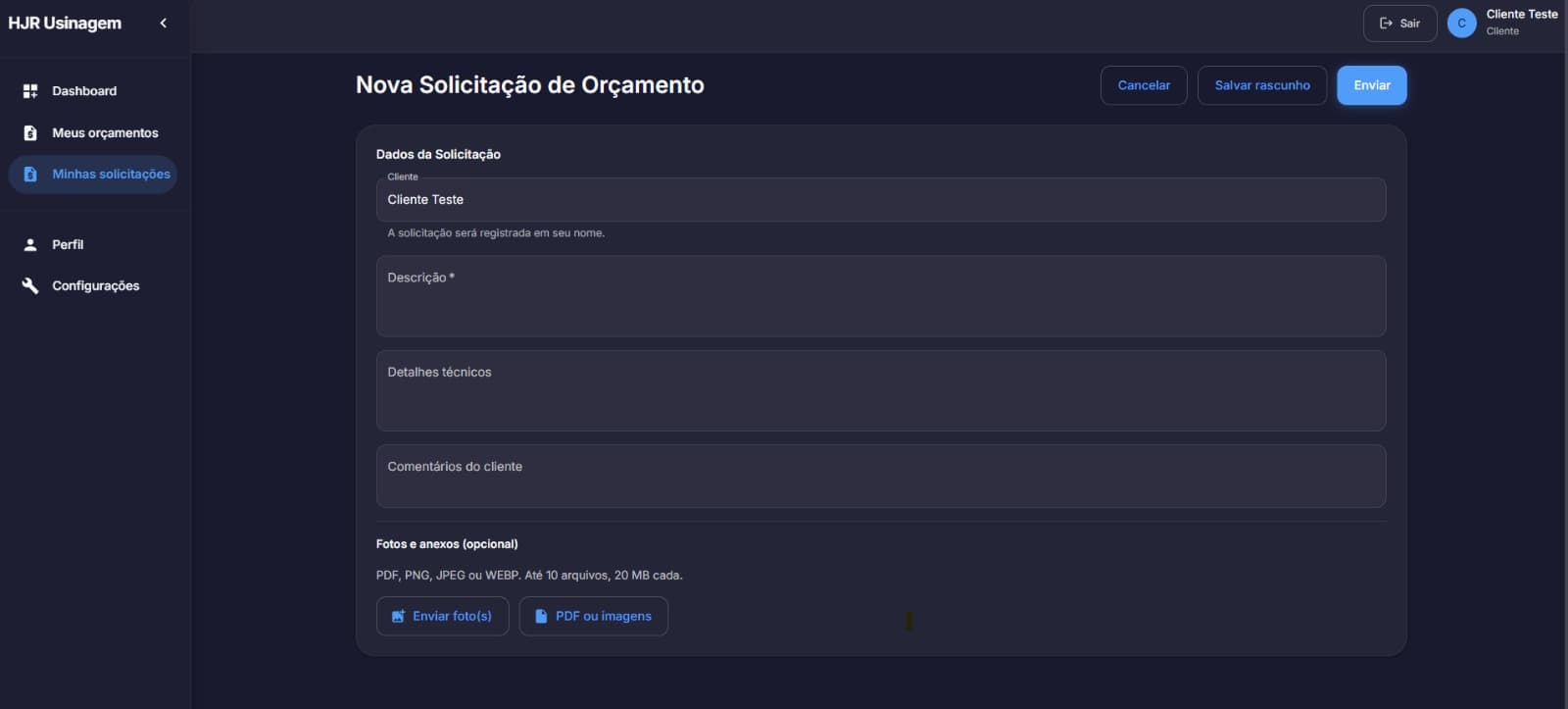Focus the Detalhes técnicos text area
1568x709 pixels.
[x=881, y=390]
